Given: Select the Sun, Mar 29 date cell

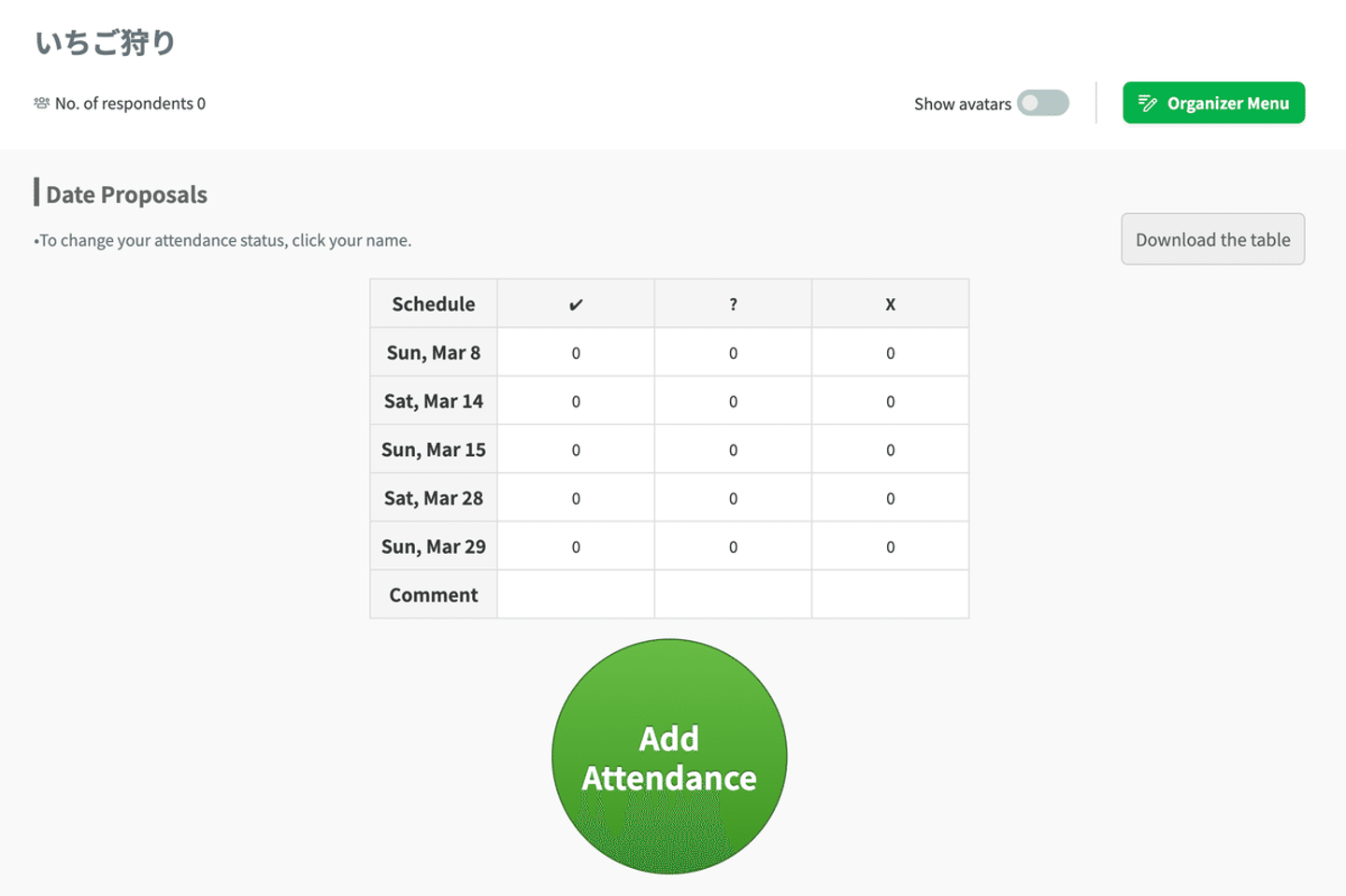Looking at the screenshot, I should tap(434, 548).
